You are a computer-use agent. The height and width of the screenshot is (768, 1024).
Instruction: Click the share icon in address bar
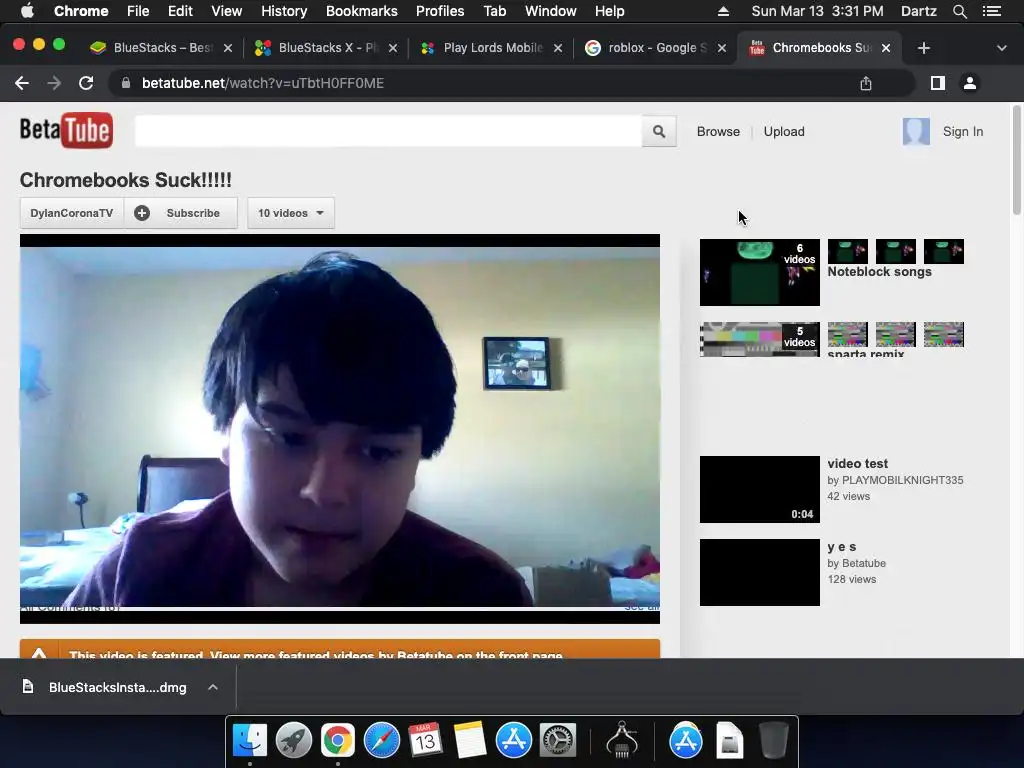pos(865,83)
